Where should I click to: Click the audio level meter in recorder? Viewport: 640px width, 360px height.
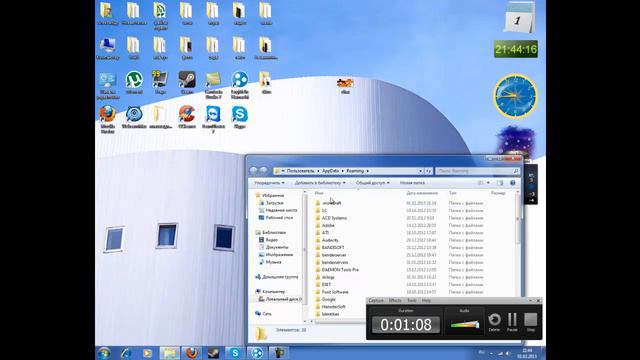[464, 324]
